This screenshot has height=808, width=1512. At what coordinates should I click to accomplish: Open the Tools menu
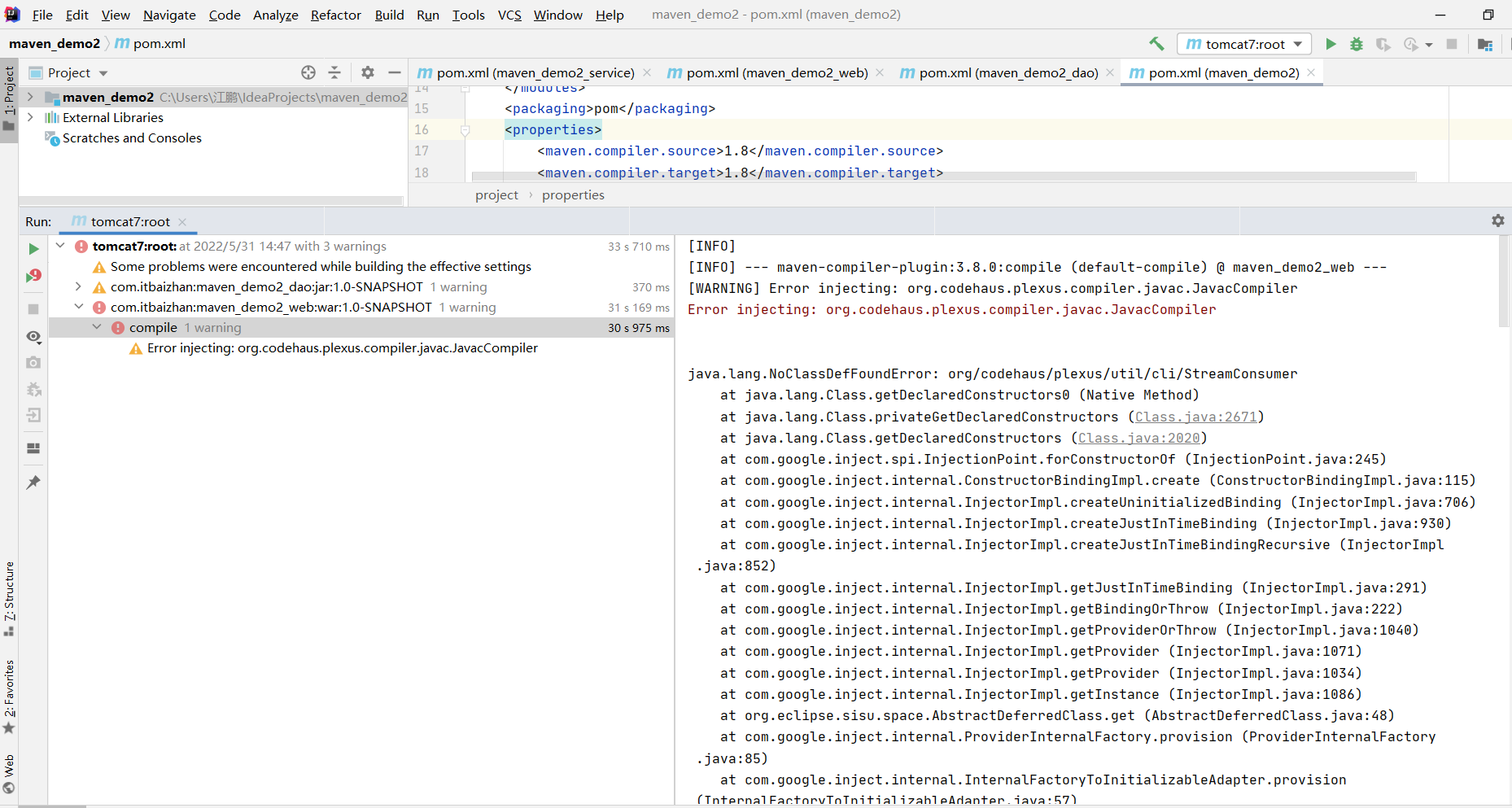point(468,15)
